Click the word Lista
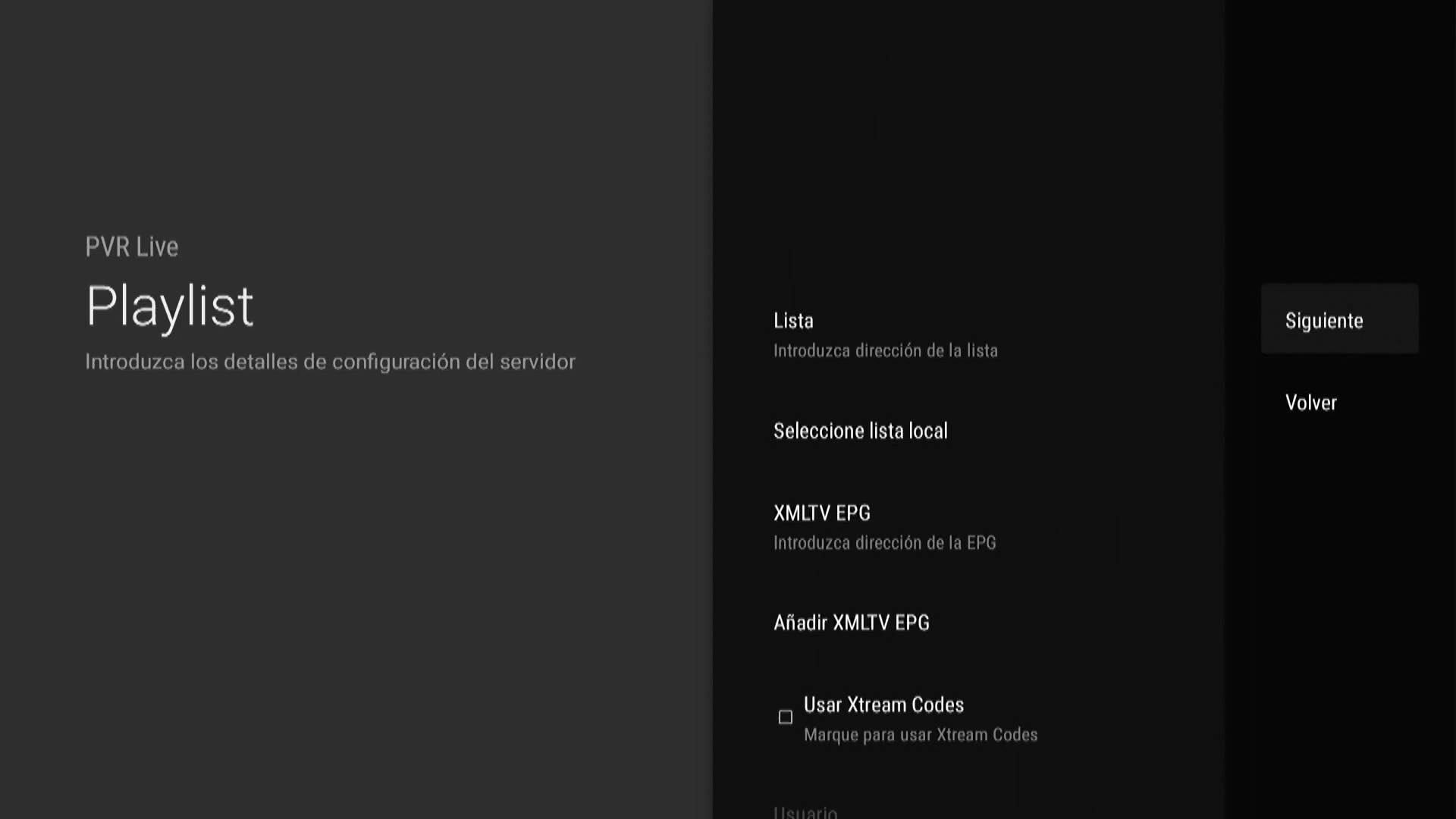The width and height of the screenshot is (1456, 819). [x=793, y=321]
